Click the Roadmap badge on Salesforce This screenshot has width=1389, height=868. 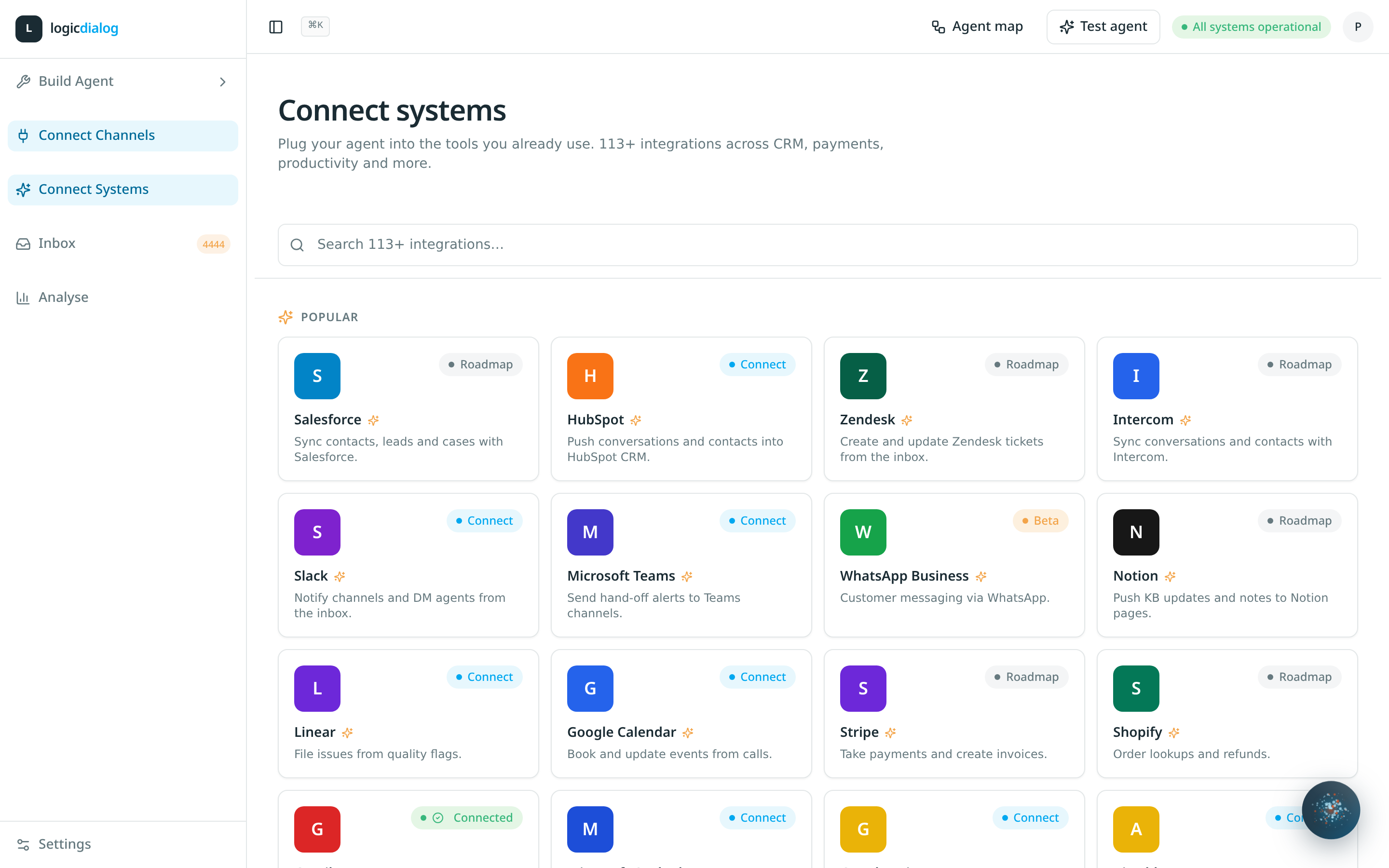(x=480, y=365)
